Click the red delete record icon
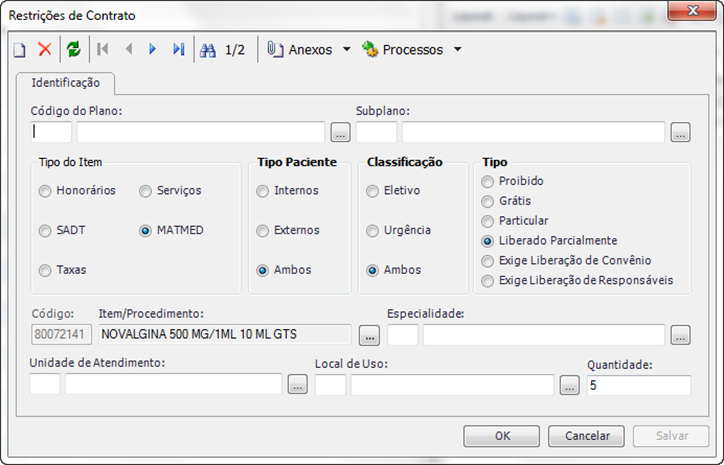Image resolution: width=724 pixels, height=465 pixels. point(44,49)
